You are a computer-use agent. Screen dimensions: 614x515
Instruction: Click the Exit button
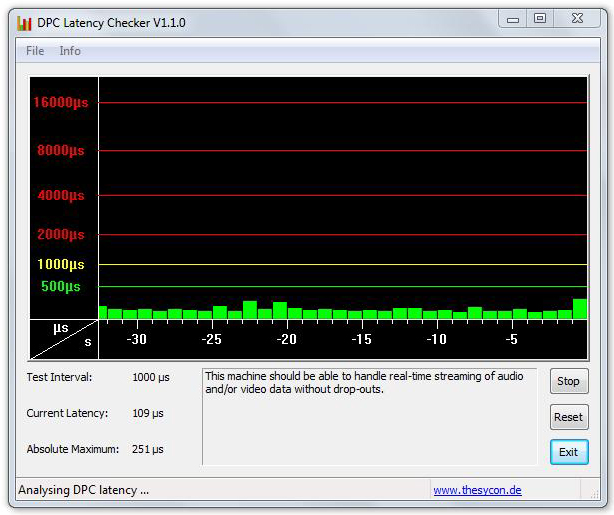[569, 452]
